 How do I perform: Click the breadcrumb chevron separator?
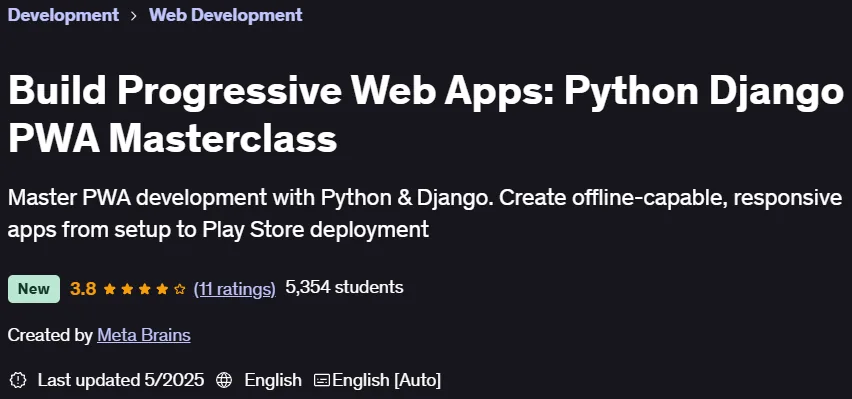tap(134, 16)
